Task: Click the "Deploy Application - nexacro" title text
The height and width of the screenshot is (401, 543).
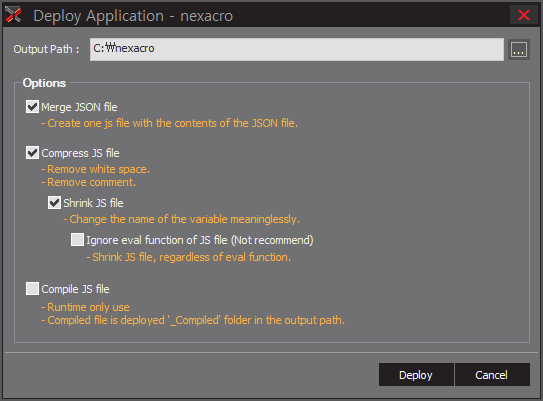Action: pos(133,16)
